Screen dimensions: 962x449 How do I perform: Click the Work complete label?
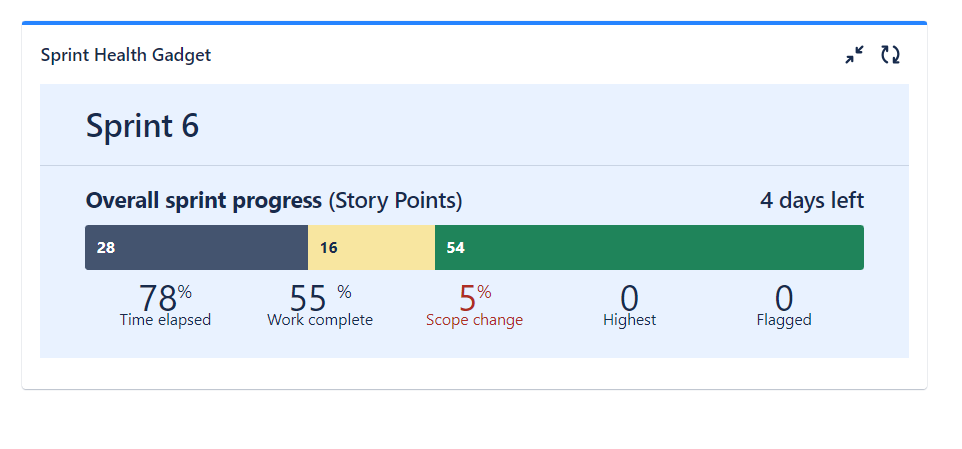[x=319, y=320]
